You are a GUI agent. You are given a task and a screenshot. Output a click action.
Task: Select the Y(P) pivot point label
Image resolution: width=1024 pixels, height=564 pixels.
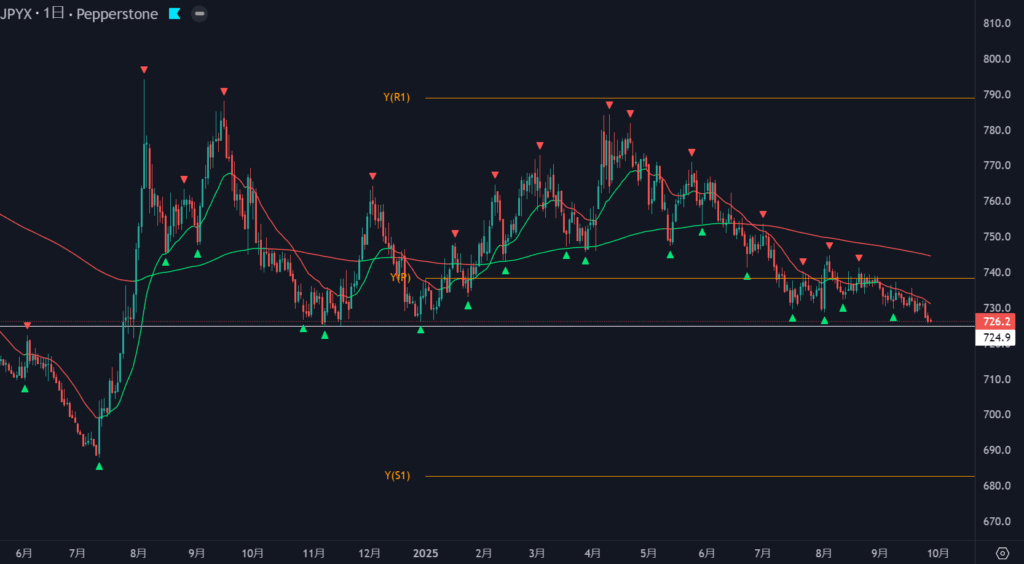point(398,278)
